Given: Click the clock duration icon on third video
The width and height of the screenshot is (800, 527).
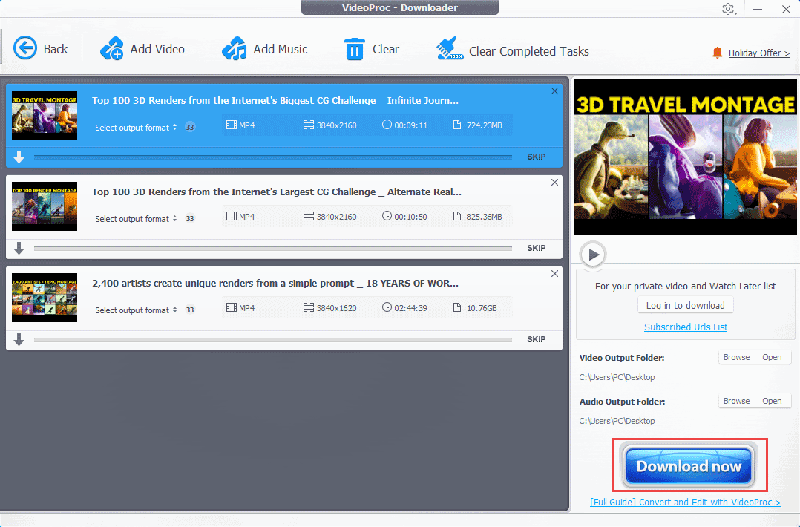Looking at the screenshot, I should point(387,307).
